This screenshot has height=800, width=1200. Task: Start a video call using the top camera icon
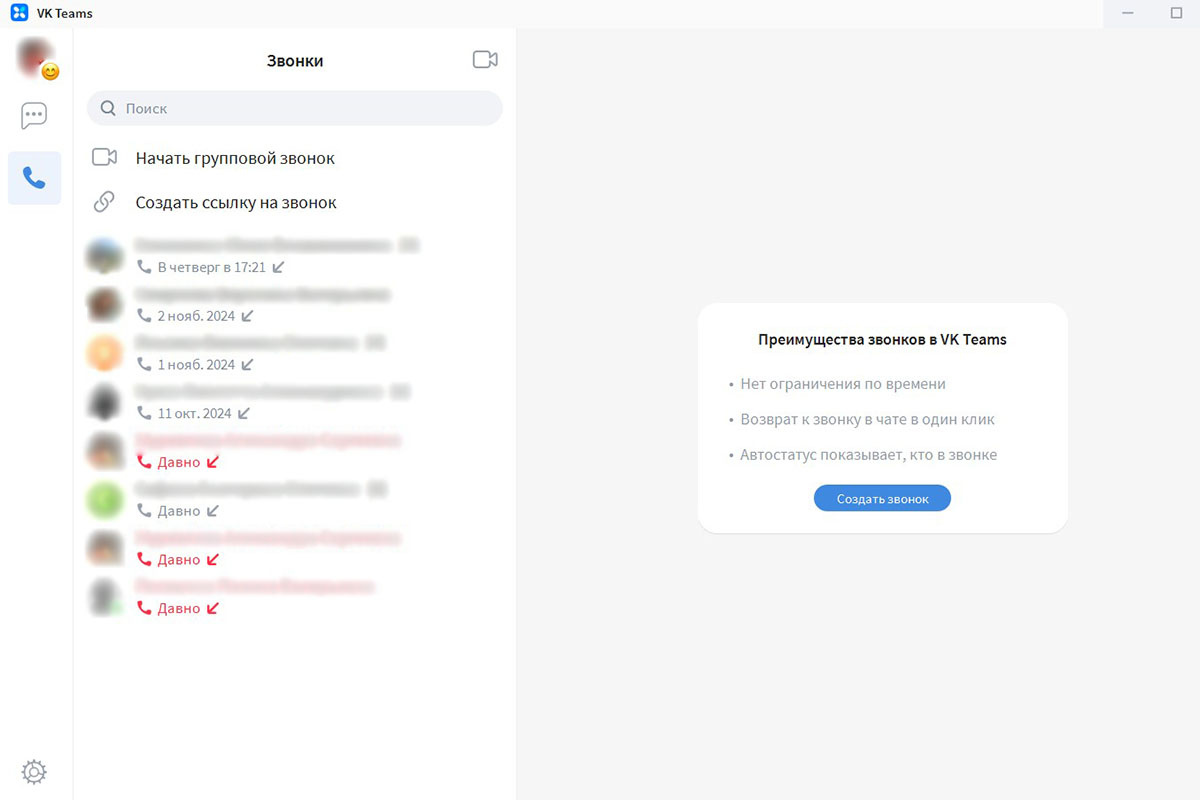pos(485,59)
